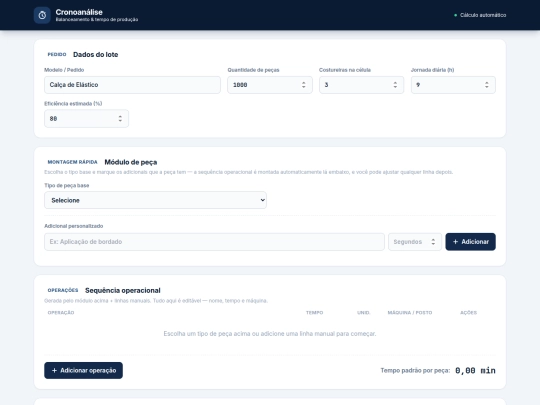
Task: Click the Segundos stepper arrows
Action: [x=433, y=242]
